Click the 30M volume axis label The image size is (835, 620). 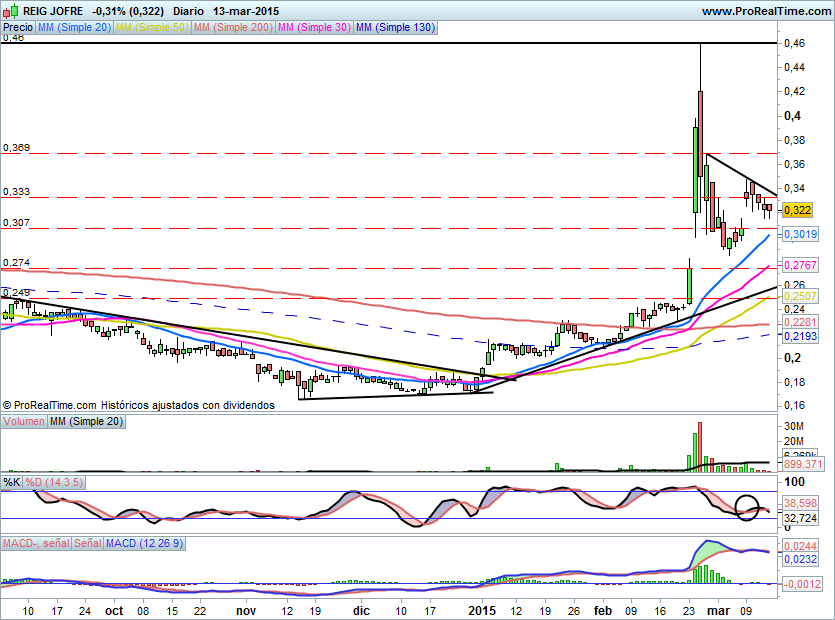[x=793, y=426]
